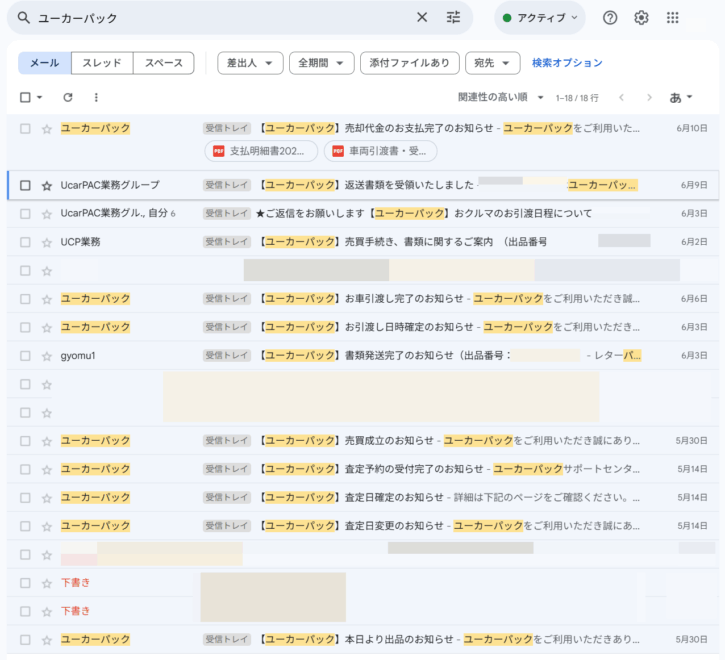Open the Google apps grid icon
This screenshot has height=660, width=725.
click(x=672, y=18)
